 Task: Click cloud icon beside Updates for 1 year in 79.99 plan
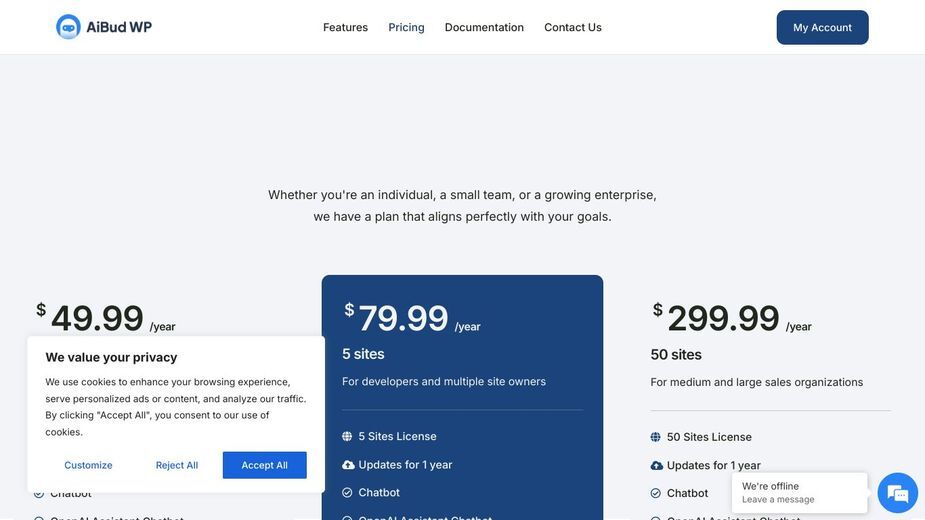(348, 465)
